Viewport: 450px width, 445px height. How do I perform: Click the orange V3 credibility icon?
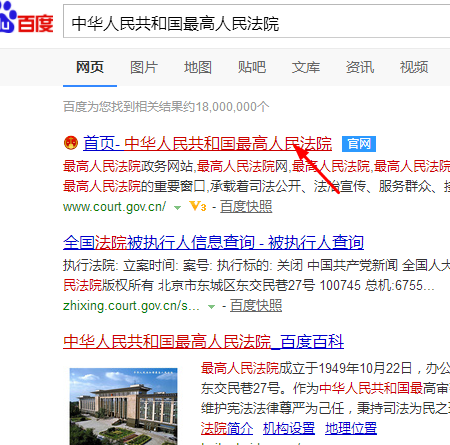point(198,206)
